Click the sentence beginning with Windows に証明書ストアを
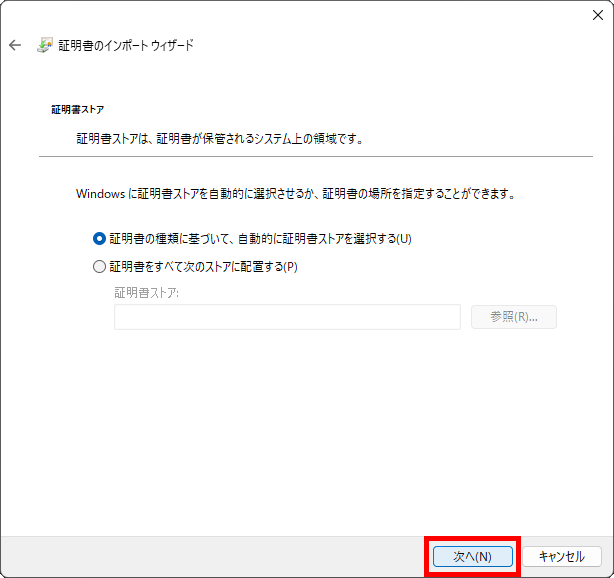The height and width of the screenshot is (578, 614). (296, 194)
